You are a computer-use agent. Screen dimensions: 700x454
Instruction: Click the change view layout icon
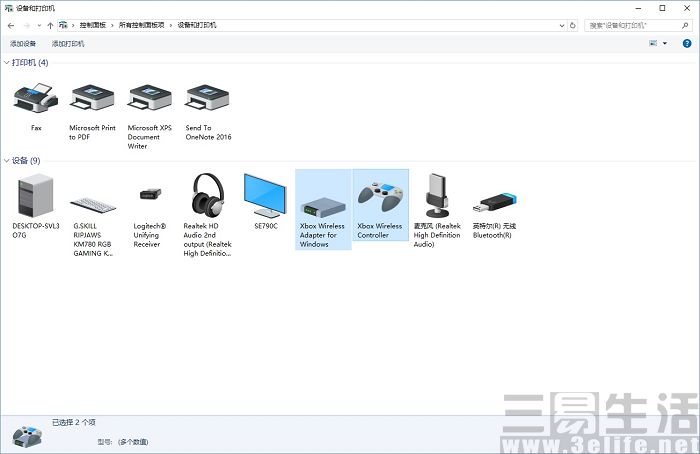(653, 43)
